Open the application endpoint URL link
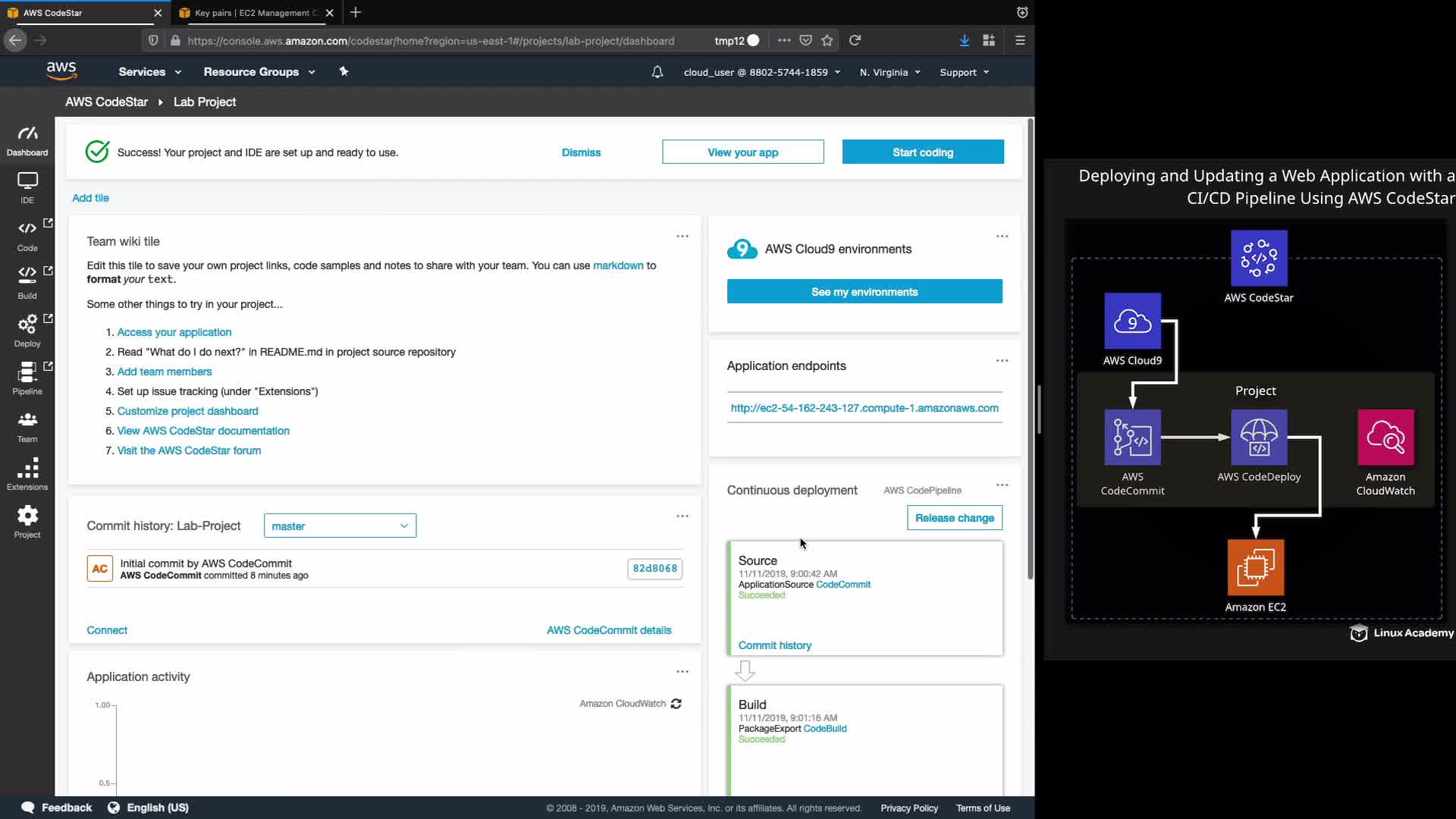The width and height of the screenshot is (1456, 819). [x=864, y=408]
